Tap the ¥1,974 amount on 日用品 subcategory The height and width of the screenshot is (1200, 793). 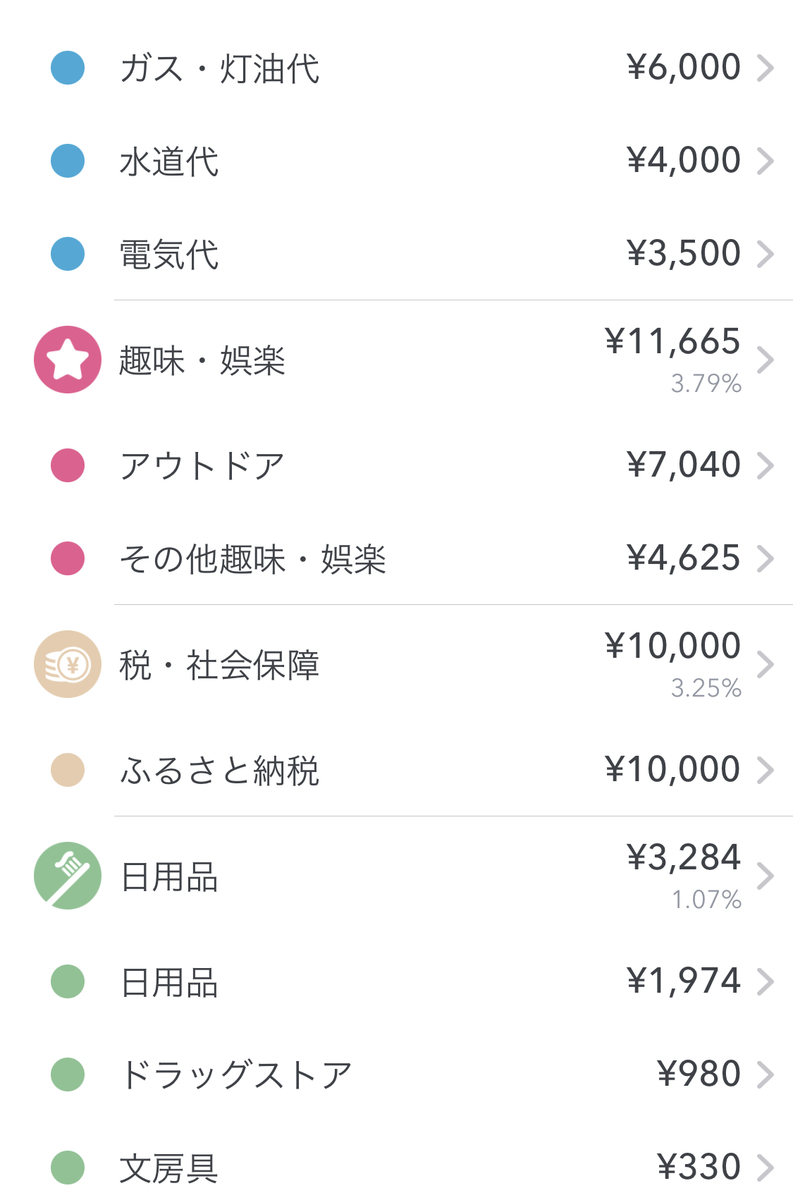click(x=684, y=982)
